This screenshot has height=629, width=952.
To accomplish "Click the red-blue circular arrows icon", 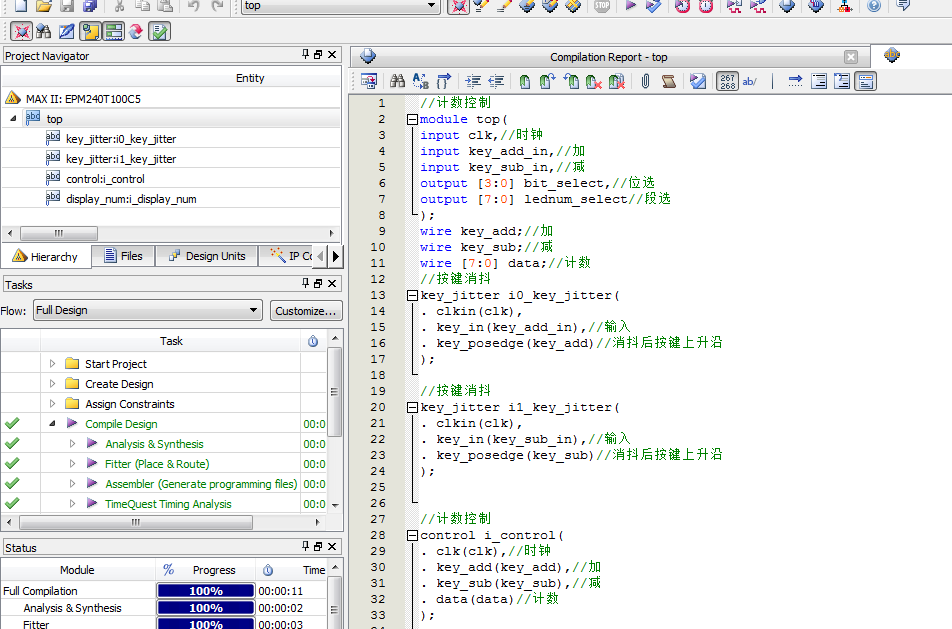I will point(136,31).
